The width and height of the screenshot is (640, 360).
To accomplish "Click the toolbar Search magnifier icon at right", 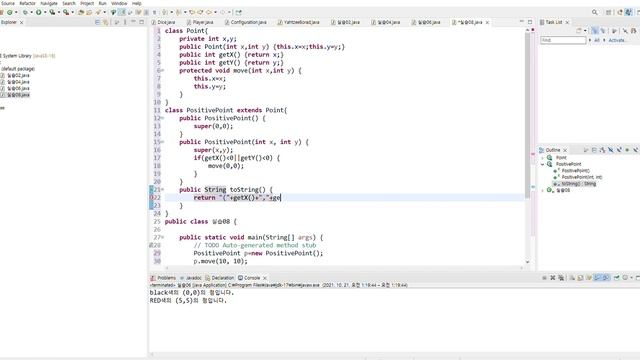I will pos(595,13).
